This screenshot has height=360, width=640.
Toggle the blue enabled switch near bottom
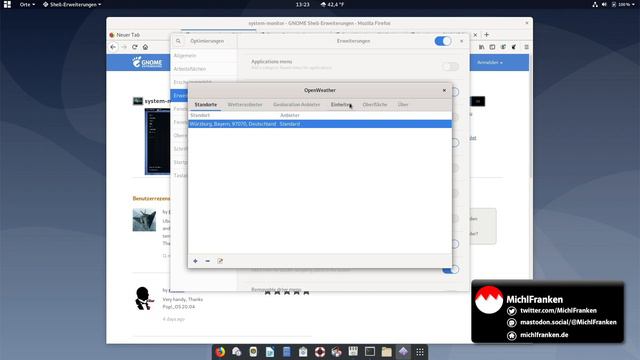point(450,270)
